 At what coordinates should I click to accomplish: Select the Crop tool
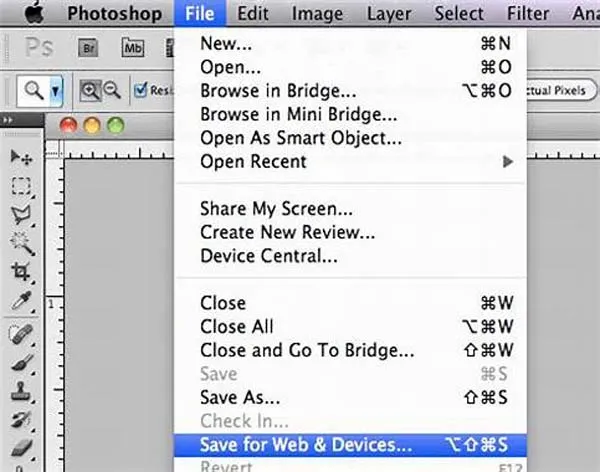tap(20, 270)
